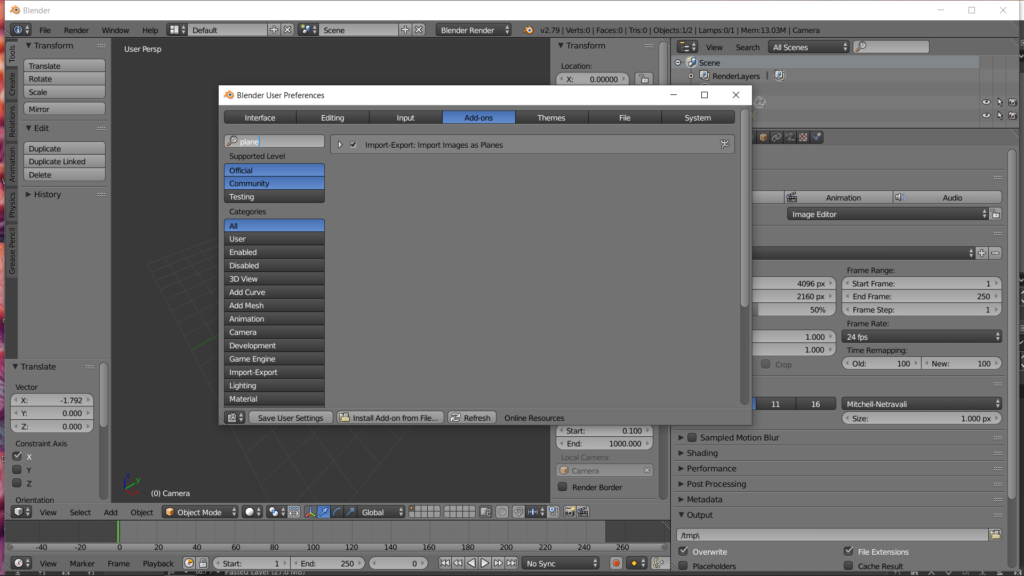The height and width of the screenshot is (576, 1024).
Task: Click the OpenGL render clapperboard icon
Action: (x=583, y=512)
